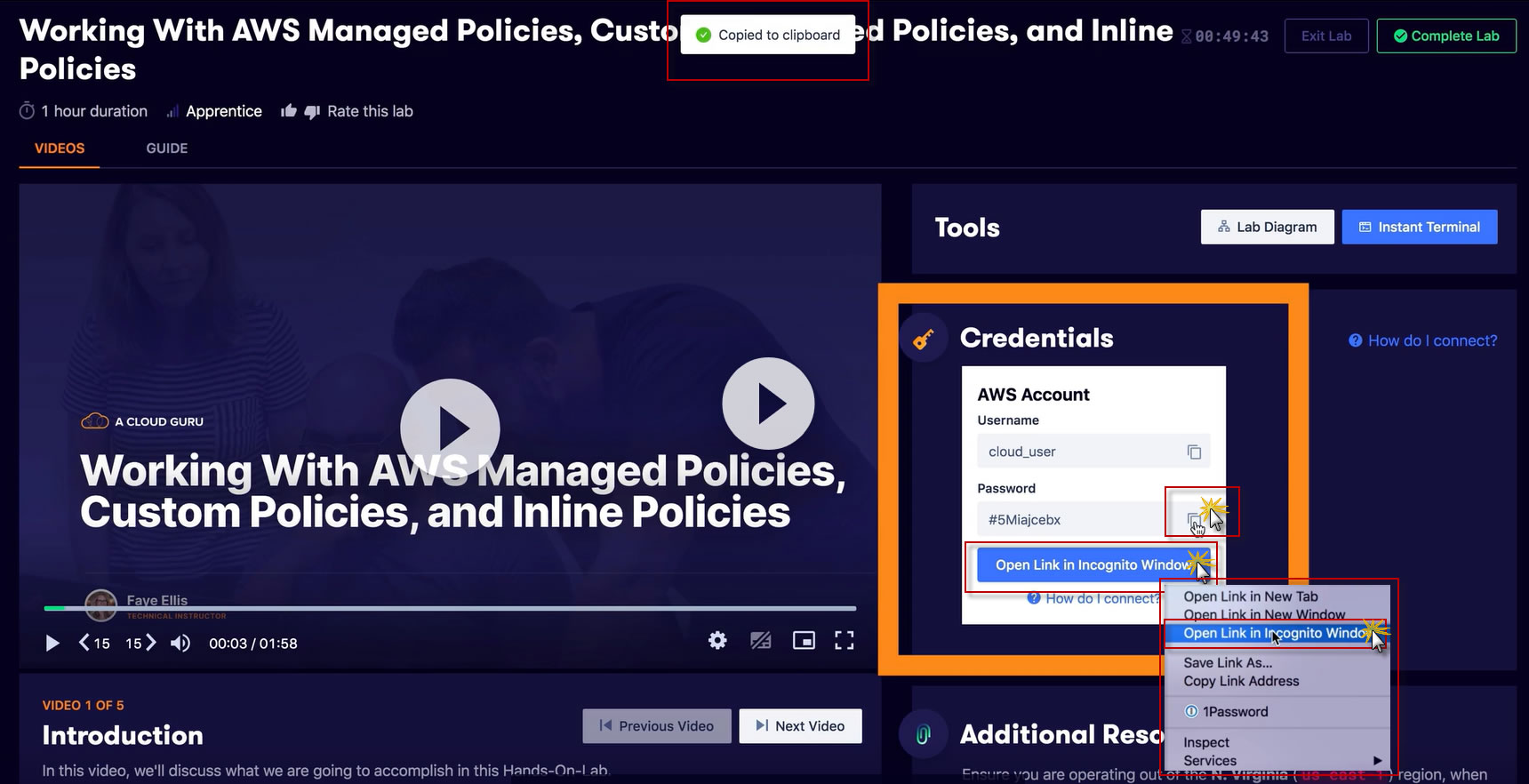Click the Additional Resources paperclip icon
Screen dimensions: 1529x784
pos(924,735)
